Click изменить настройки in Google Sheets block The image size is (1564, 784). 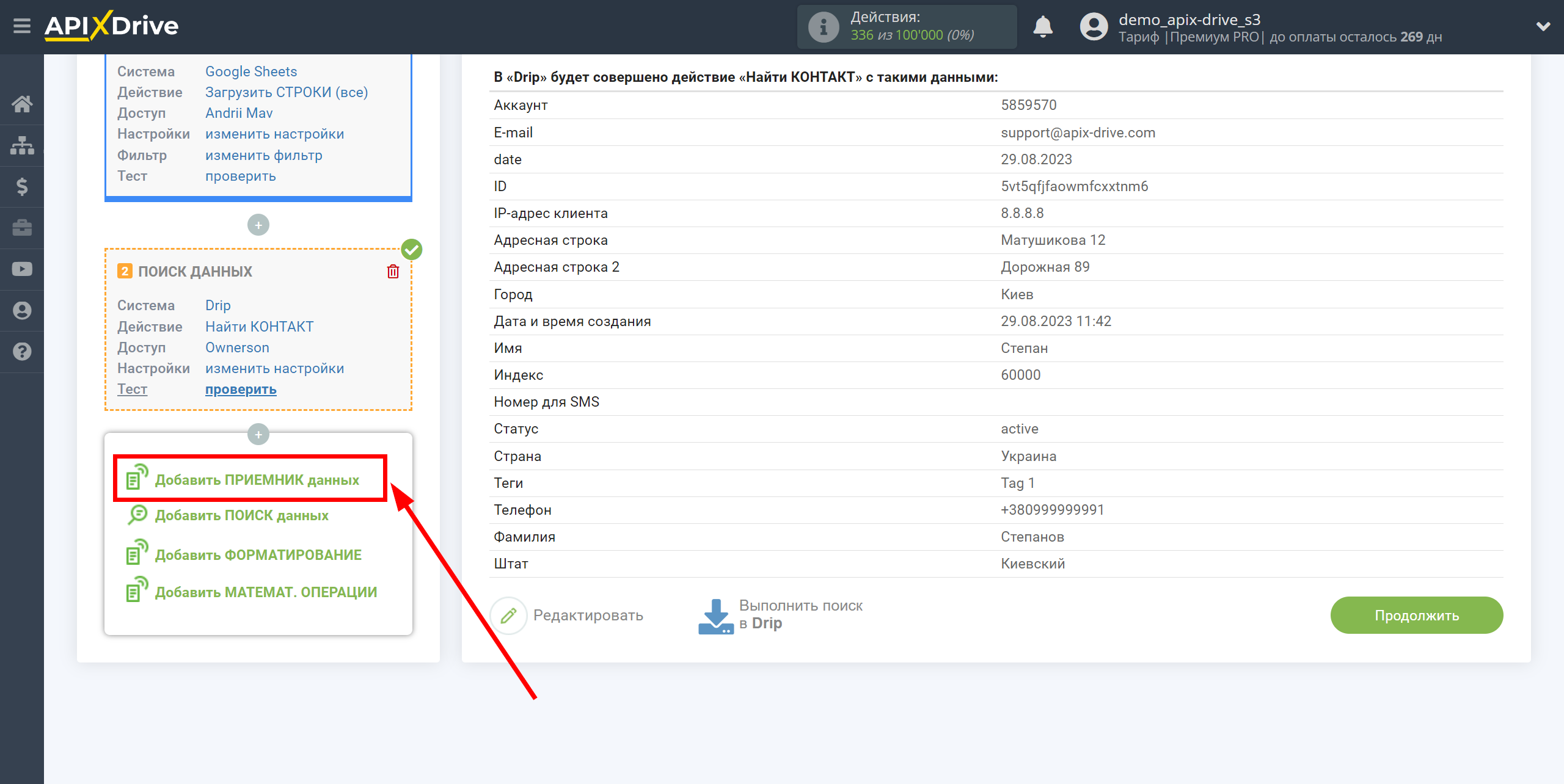click(x=274, y=134)
